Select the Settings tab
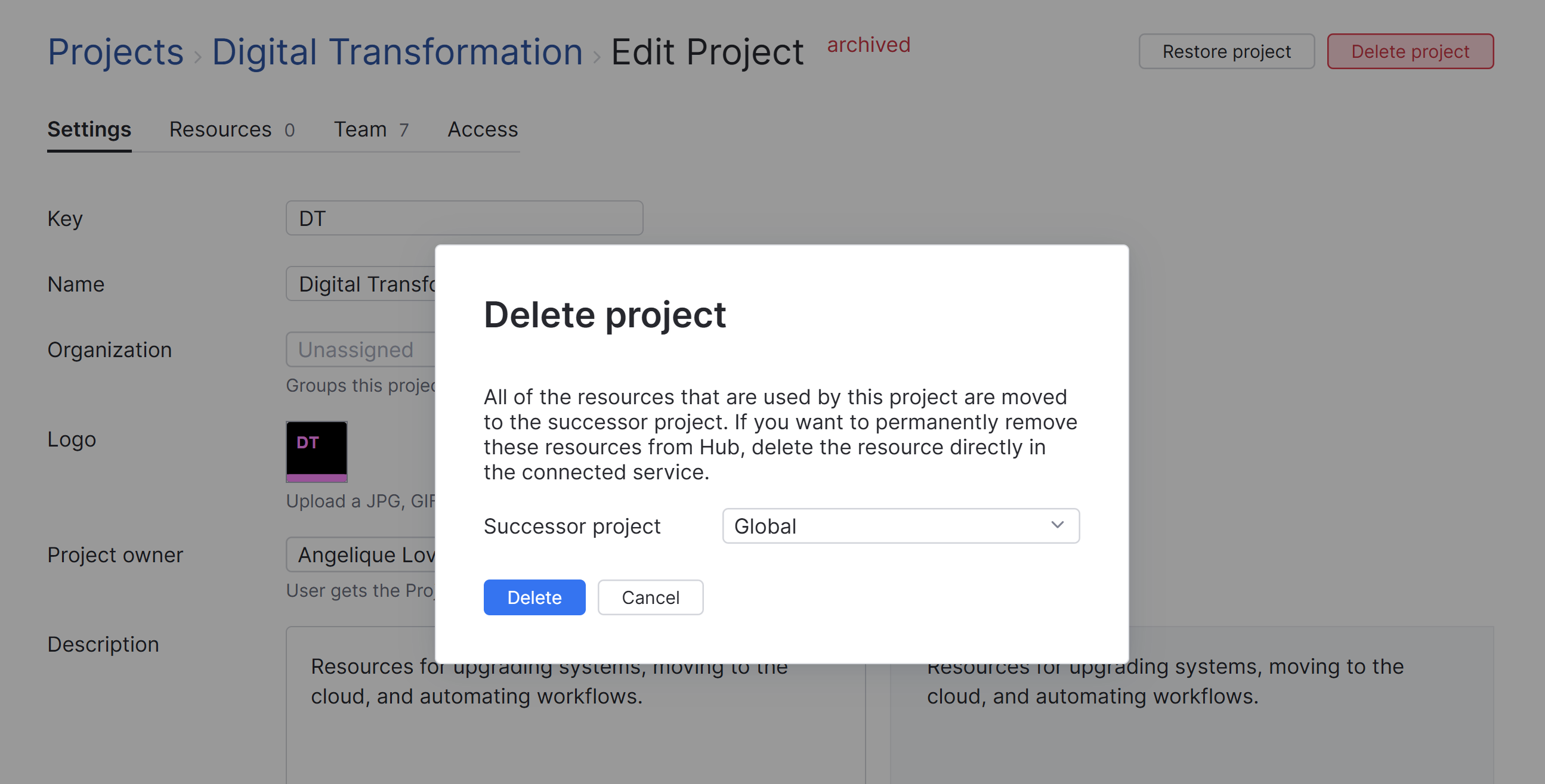The width and height of the screenshot is (1545, 784). tap(89, 129)
